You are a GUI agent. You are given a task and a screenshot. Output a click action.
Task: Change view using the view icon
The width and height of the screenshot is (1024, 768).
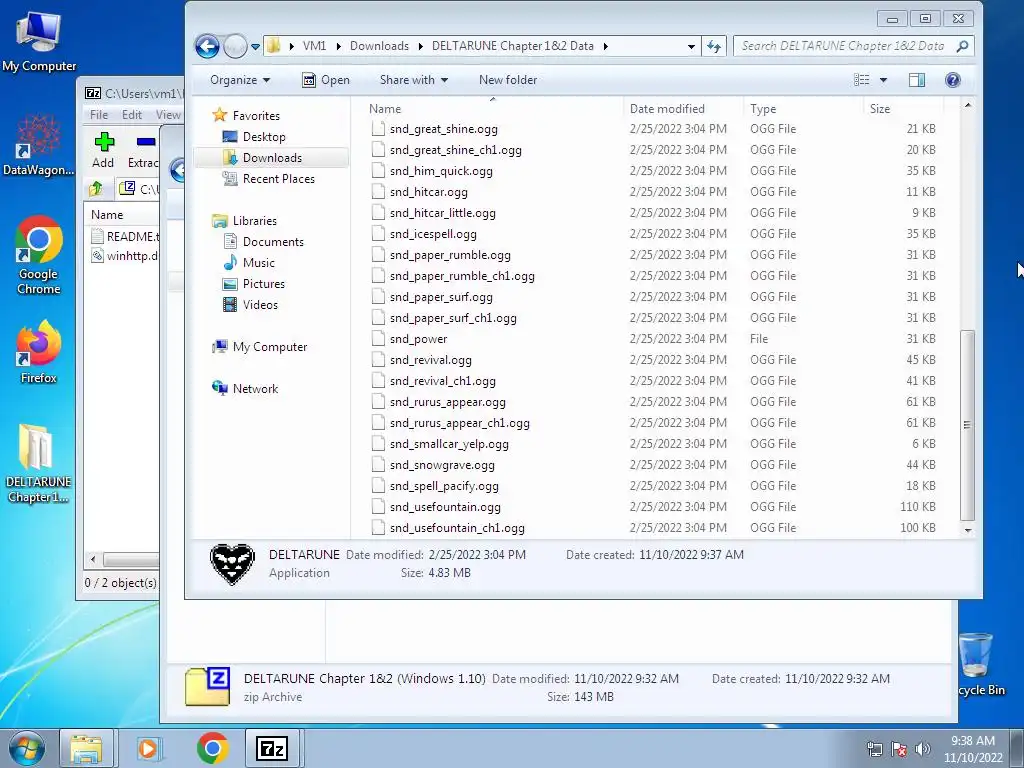pos(861,80)
